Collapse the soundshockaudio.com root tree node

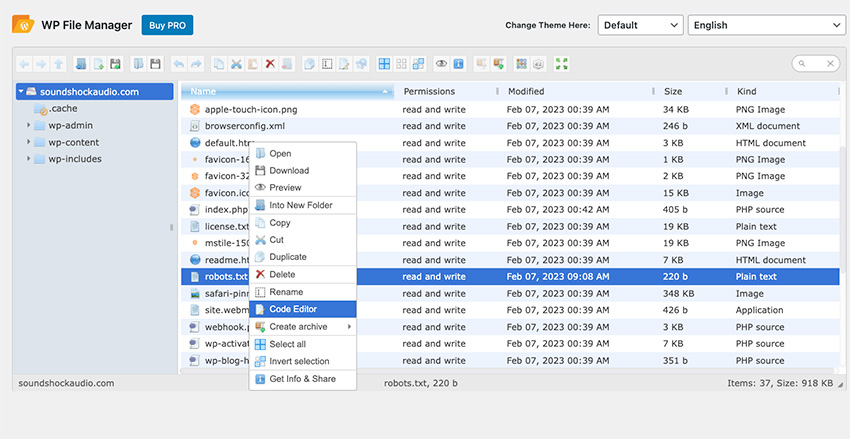click(22, 92)
